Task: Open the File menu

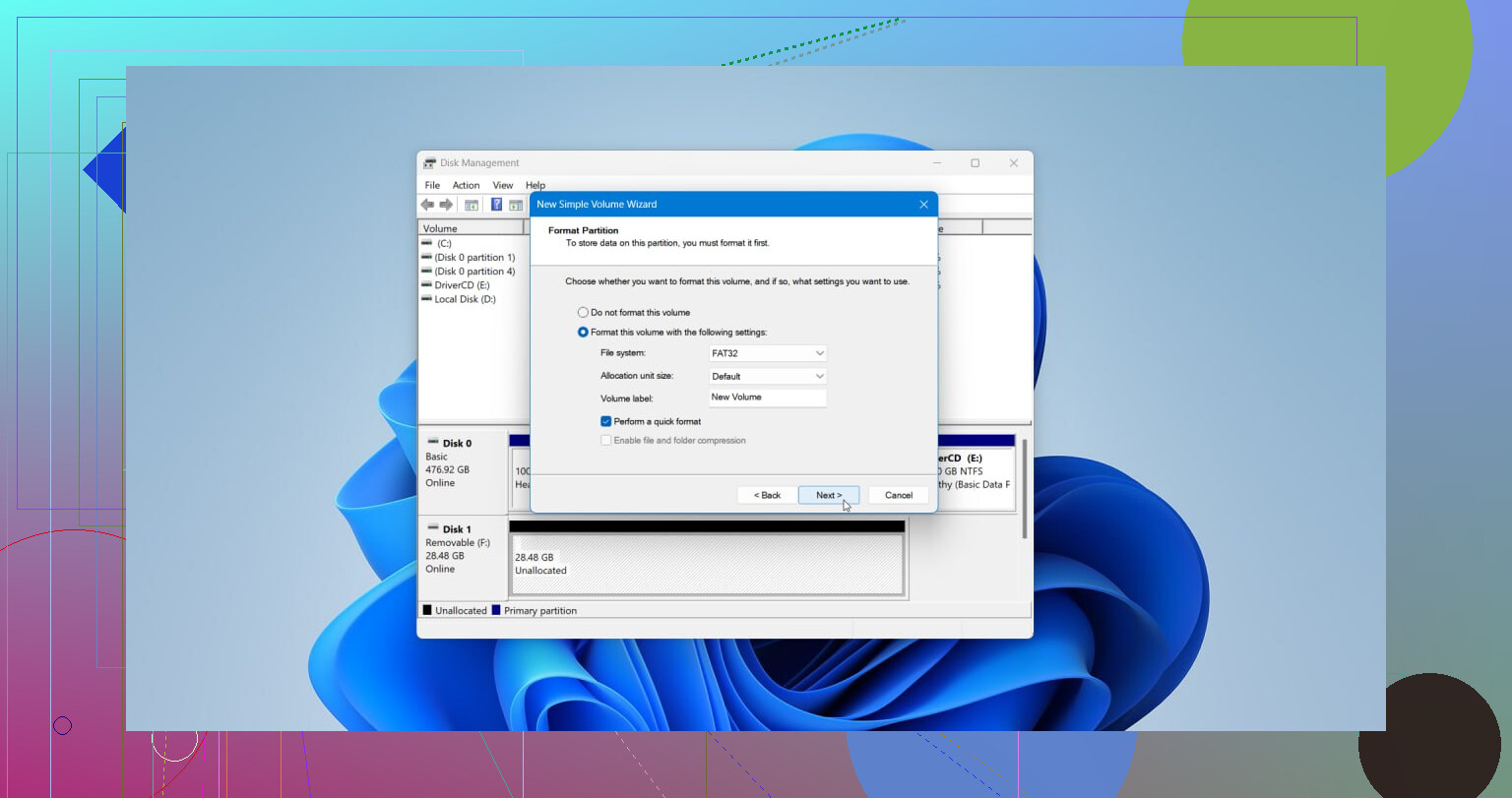Action: click(x=432, y=185)
